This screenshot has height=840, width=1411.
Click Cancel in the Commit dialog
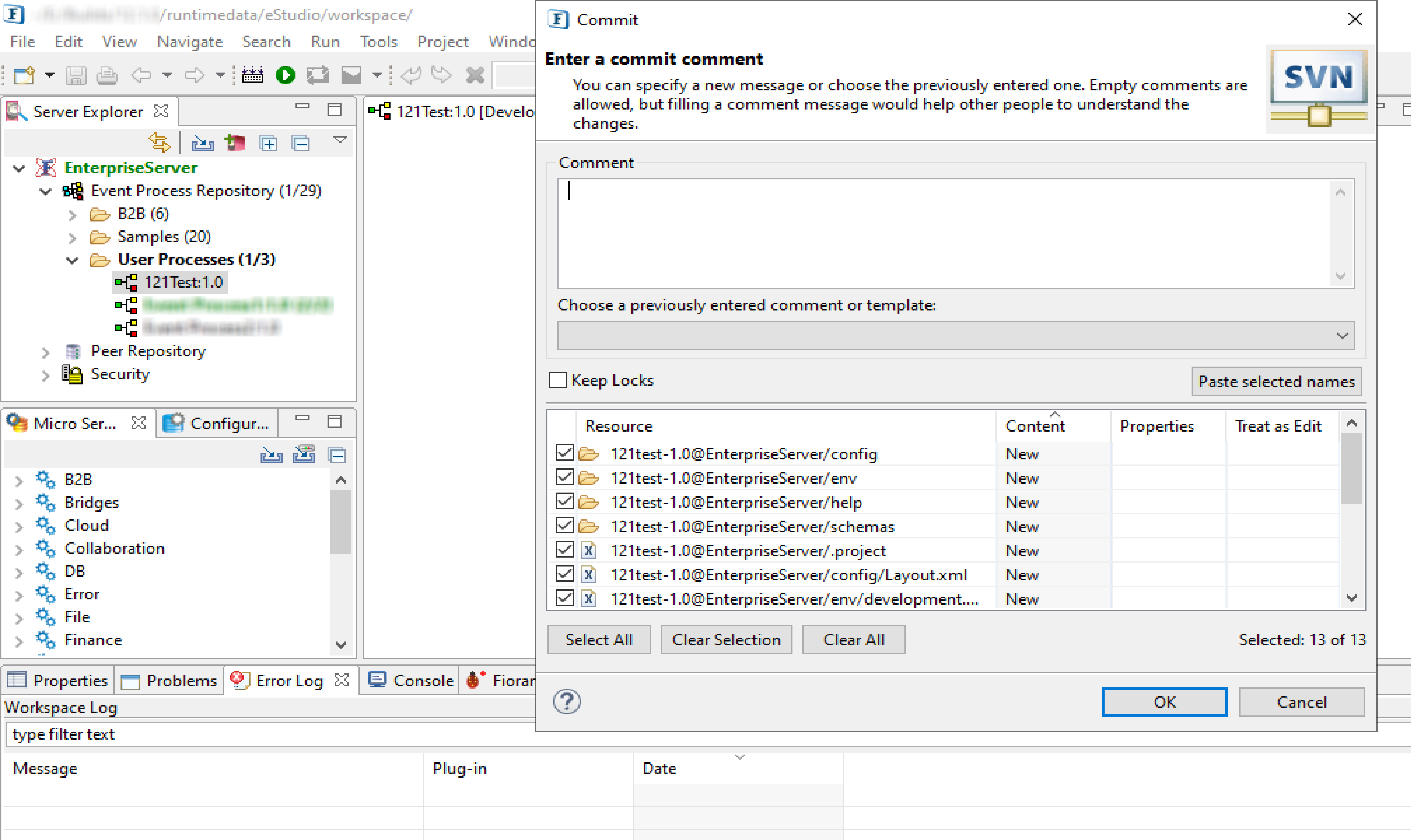coord(1301,702)
